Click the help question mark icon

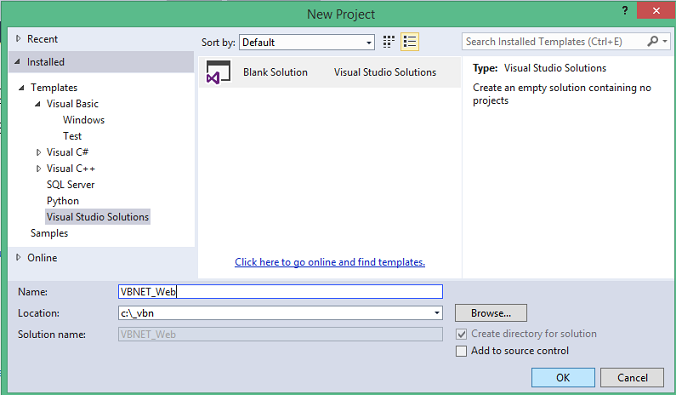tap(625, 11)
